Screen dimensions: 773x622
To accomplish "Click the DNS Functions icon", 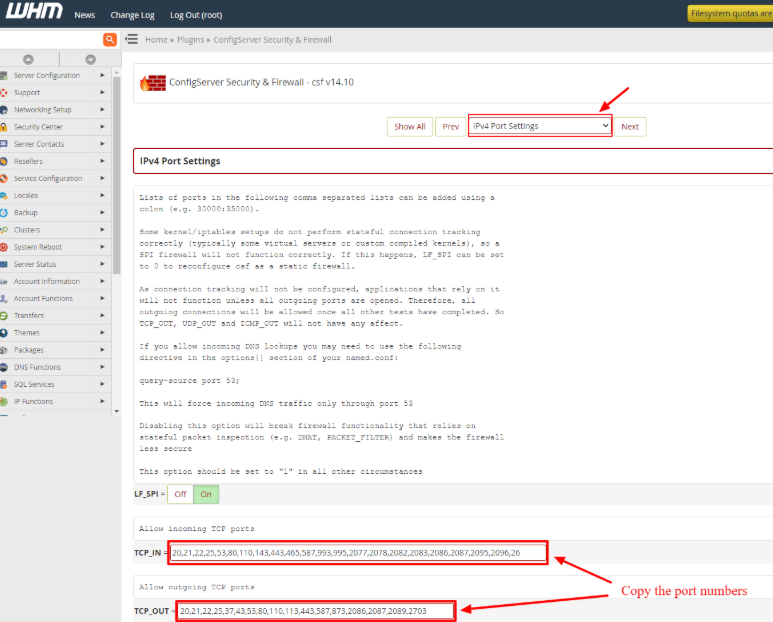I will (x=4, y=367).
